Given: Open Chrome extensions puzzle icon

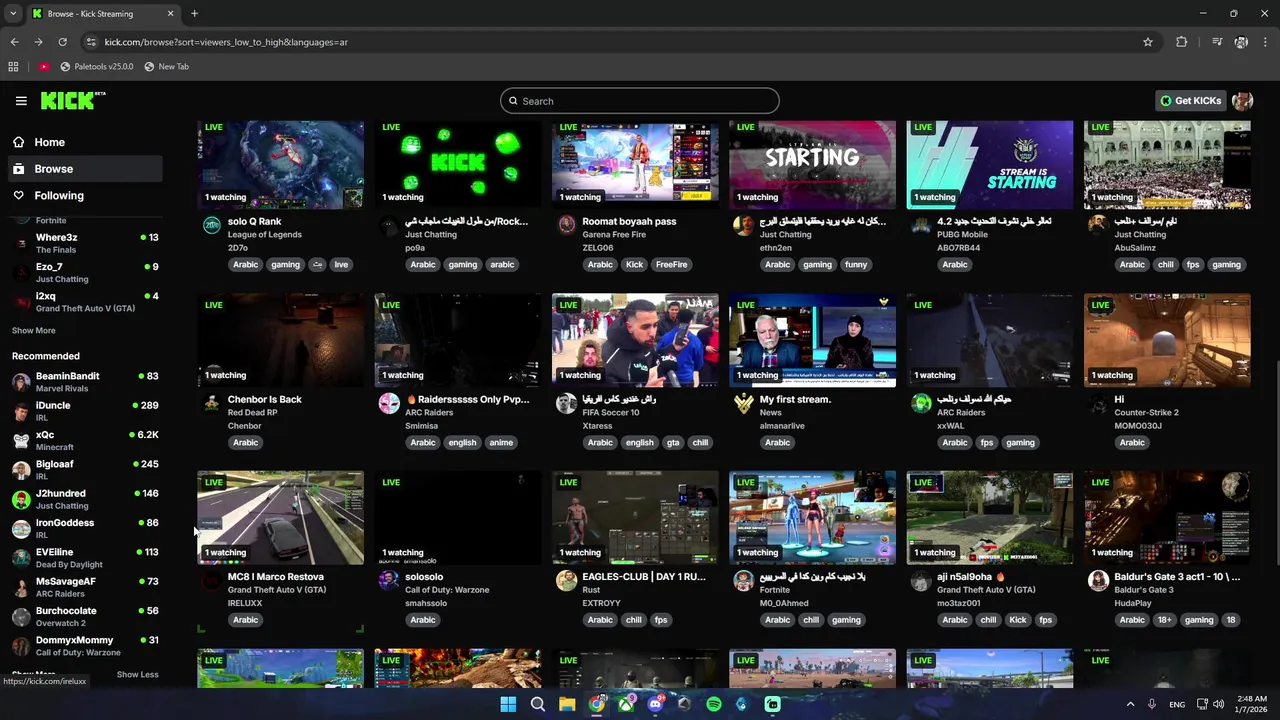Looking at the screenshot, I should (x=1182, y=42).
